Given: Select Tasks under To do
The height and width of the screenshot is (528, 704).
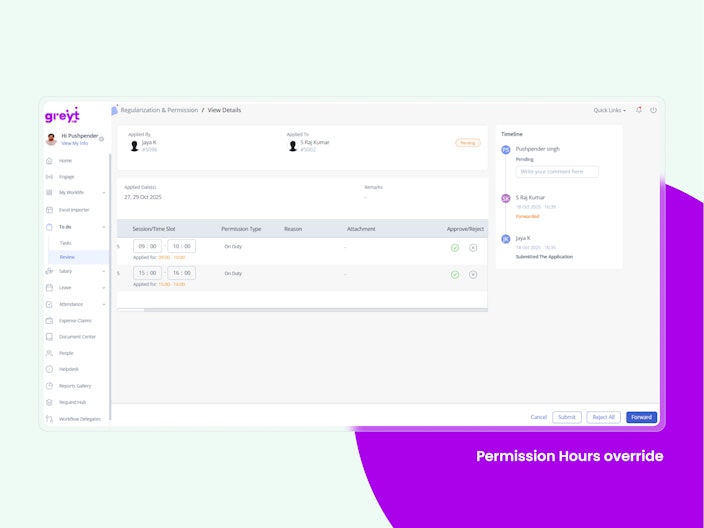Looking at the screenshot, I should (x=66, y=243).
